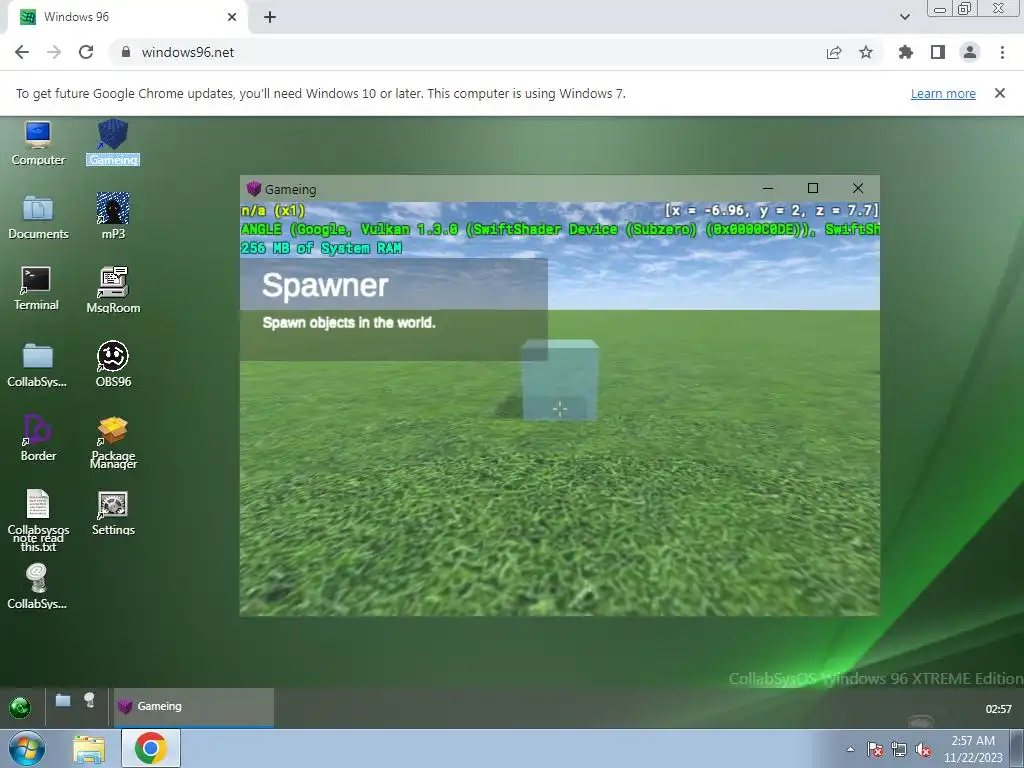The width and height of the screenshot is (1024, 768).
Task: Open the Computer desktop icon
Action: tap(38, 143)
